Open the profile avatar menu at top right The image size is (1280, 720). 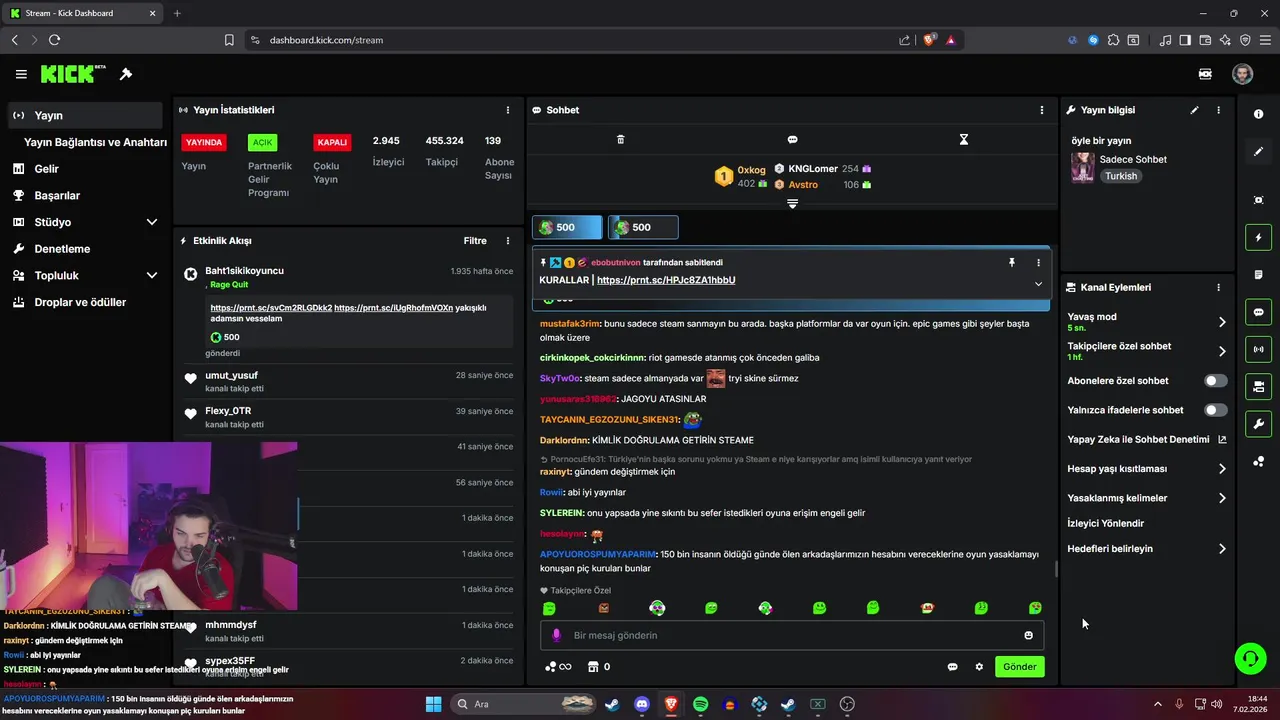pos(1242,74)
